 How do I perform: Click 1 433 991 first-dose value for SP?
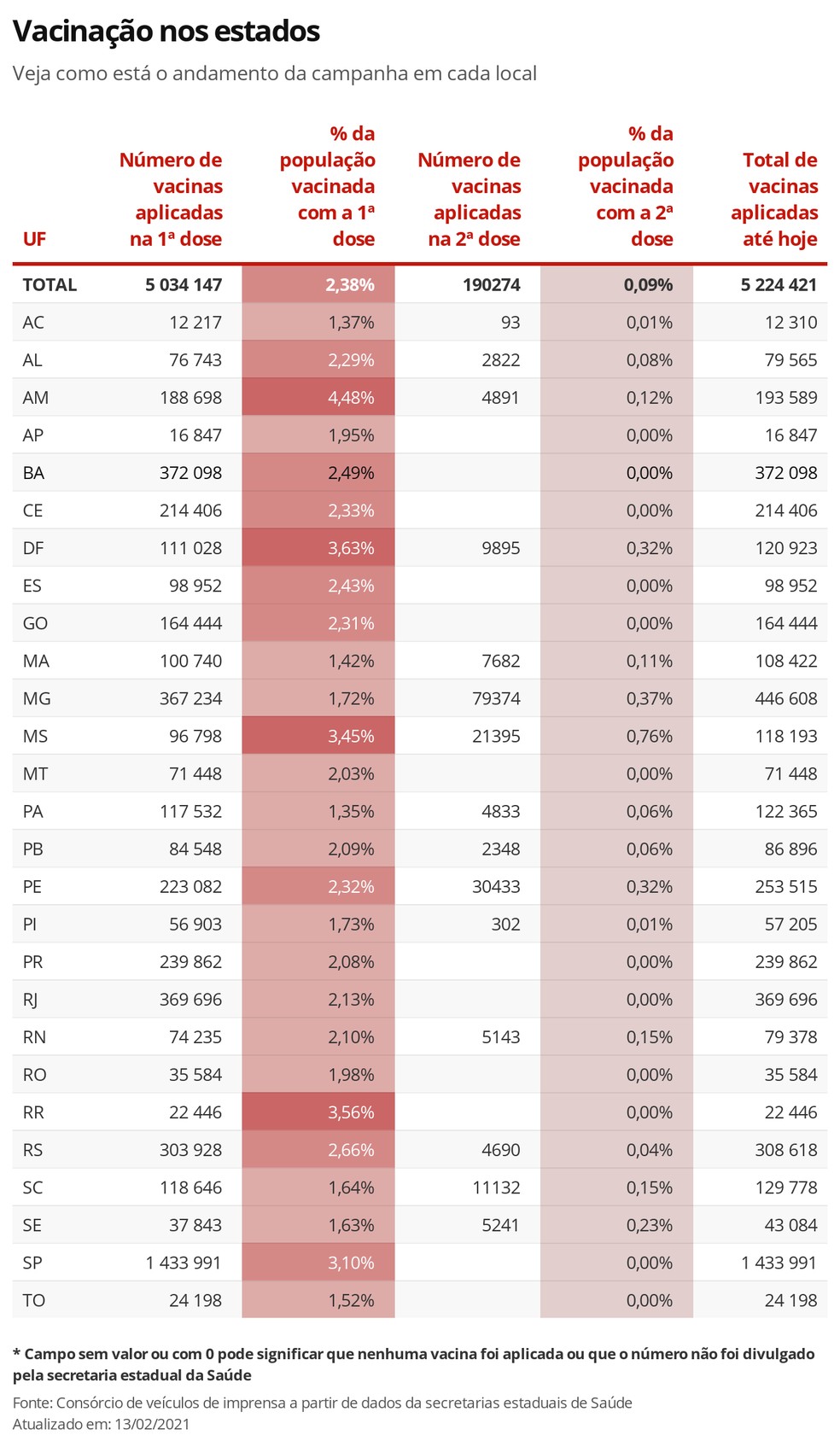point(184,1263)
